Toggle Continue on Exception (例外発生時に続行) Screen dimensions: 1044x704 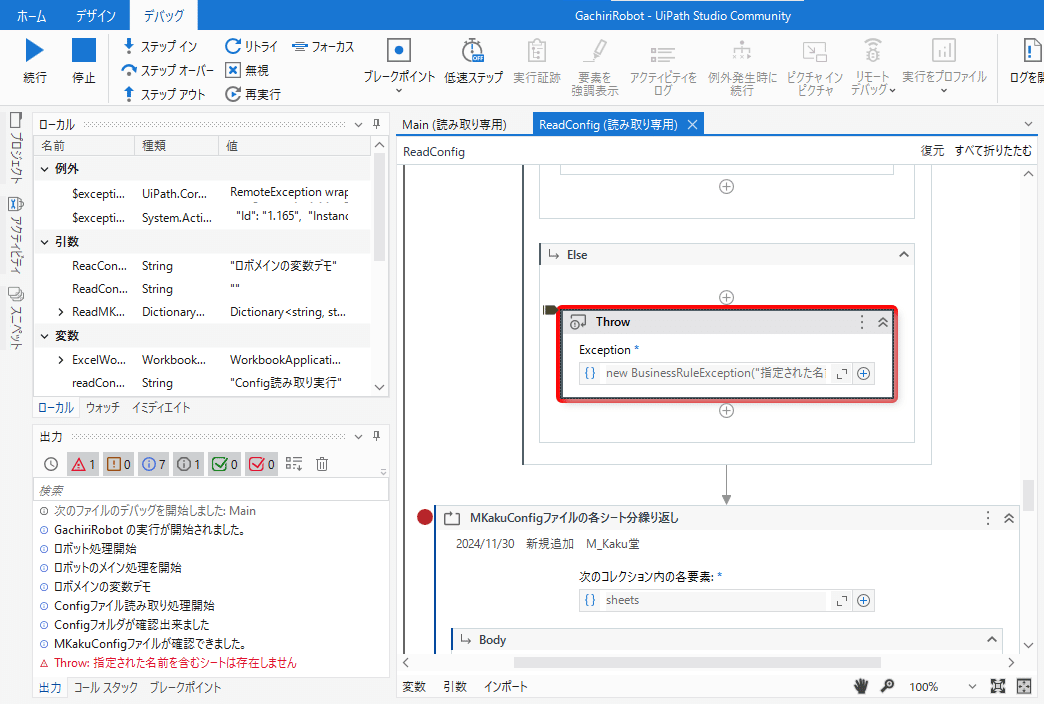tap(742, 67)
